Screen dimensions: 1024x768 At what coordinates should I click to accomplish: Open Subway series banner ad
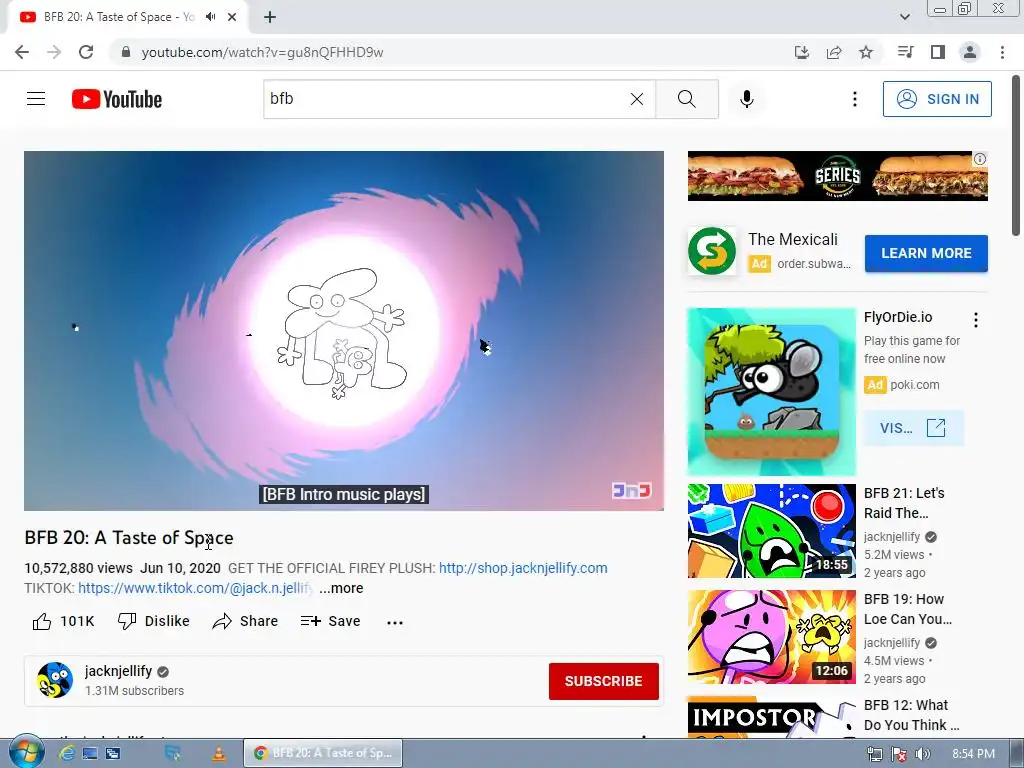[837, 176]
